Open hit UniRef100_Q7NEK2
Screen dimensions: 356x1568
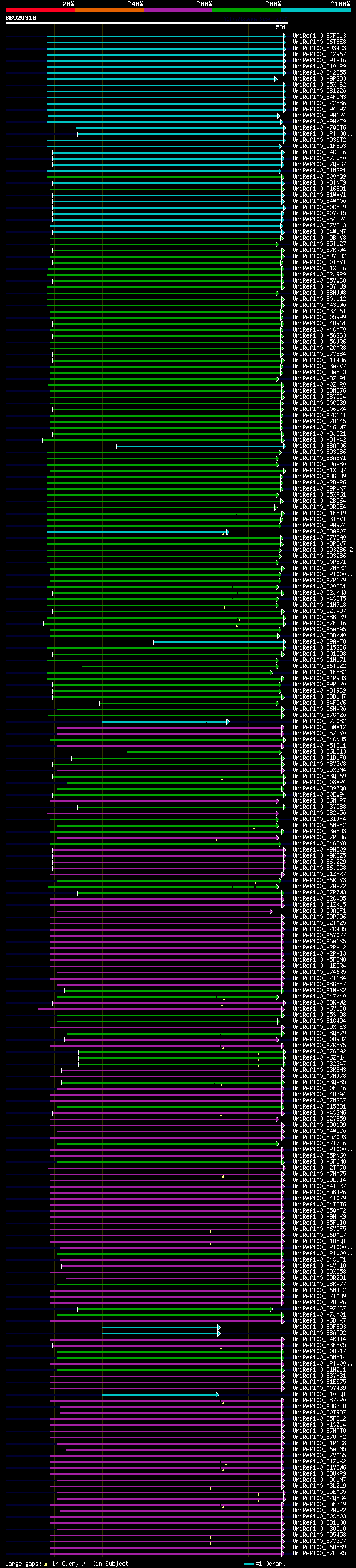tap(319, 568)
